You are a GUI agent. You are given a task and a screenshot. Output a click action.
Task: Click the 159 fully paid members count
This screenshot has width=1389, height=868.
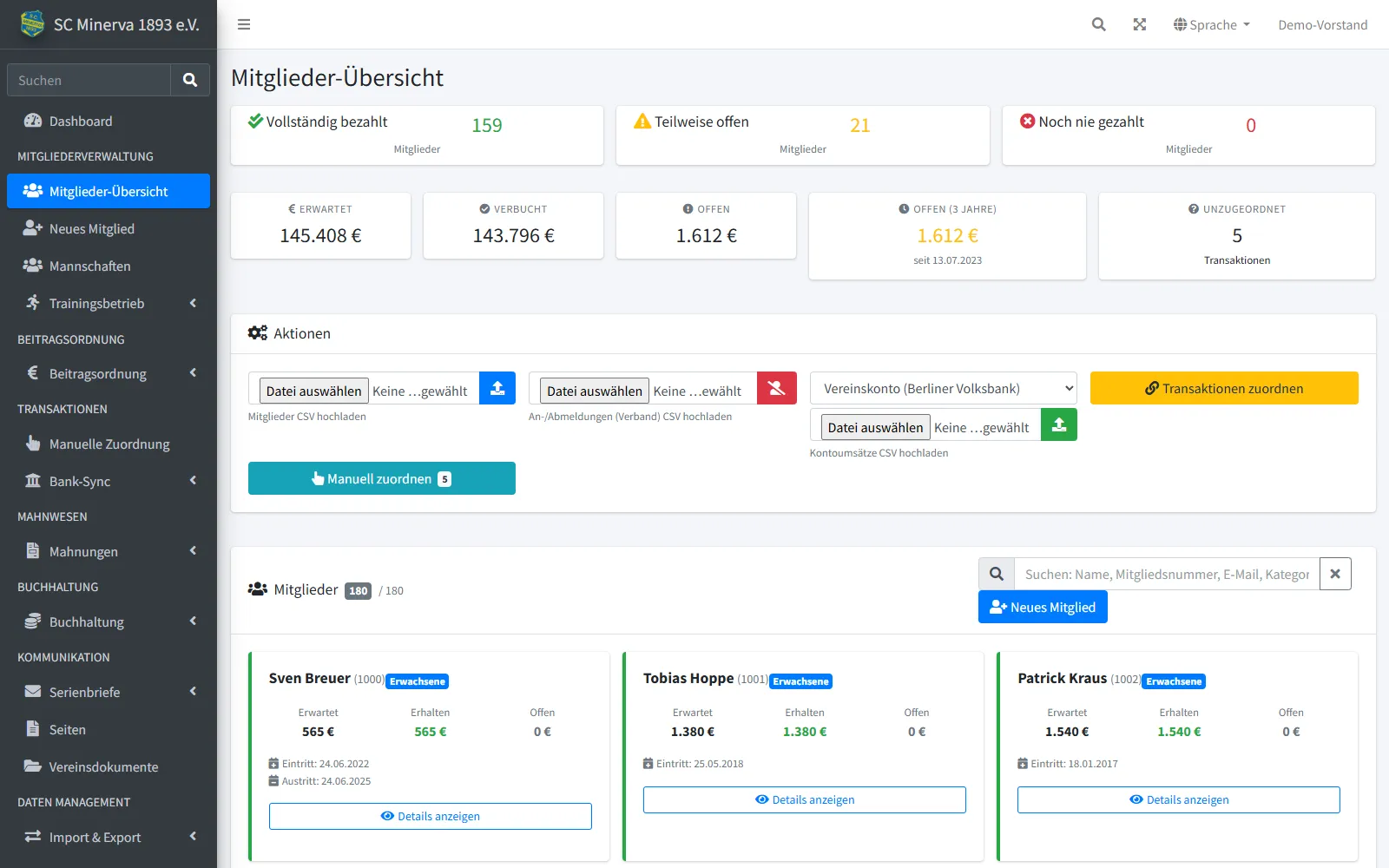[x=487, y=125]
